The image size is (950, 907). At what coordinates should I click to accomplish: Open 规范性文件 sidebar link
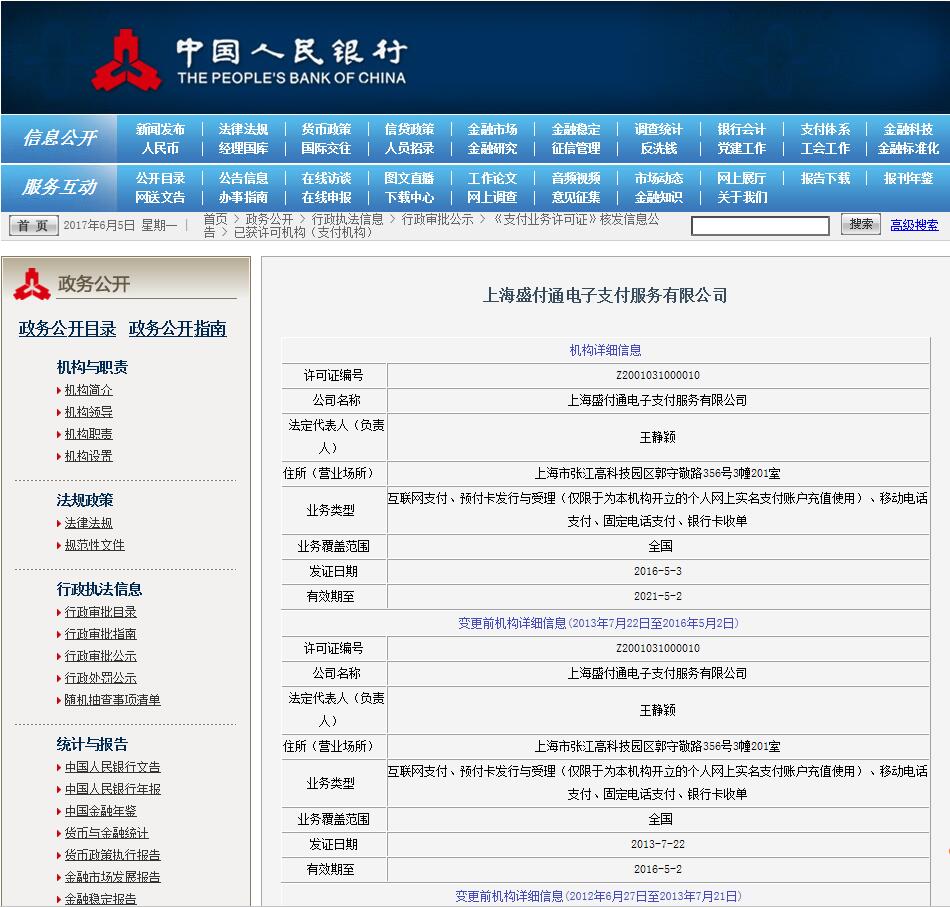[95, 545]
